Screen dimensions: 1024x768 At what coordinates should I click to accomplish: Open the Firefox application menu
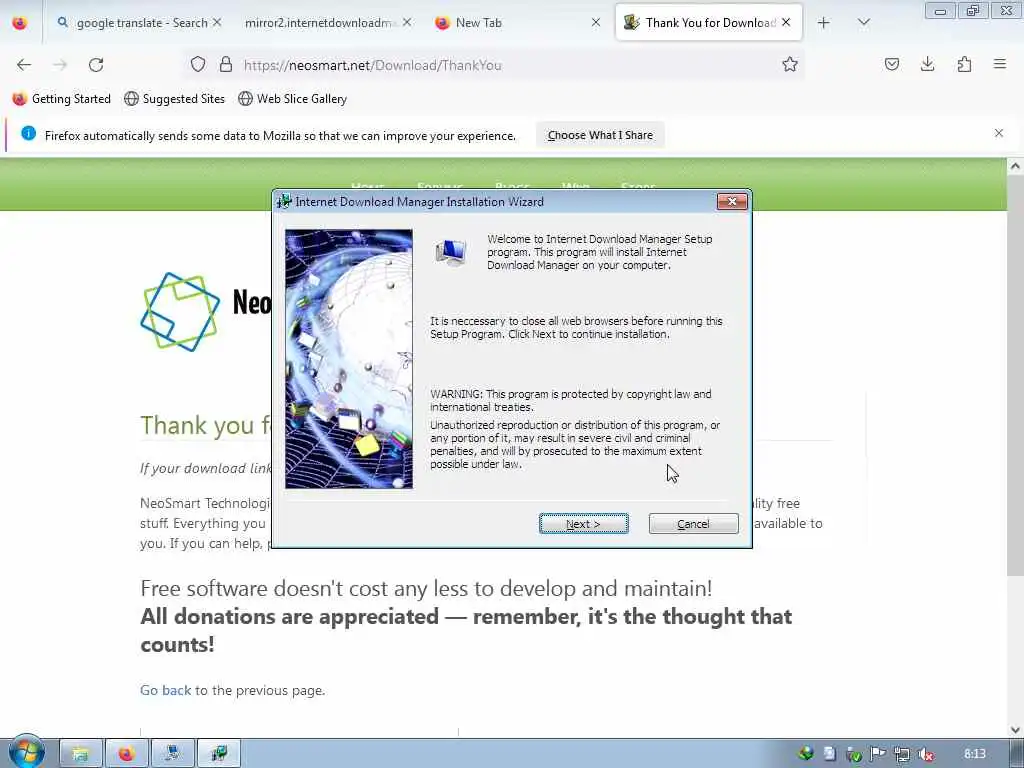pos(1000,64)
